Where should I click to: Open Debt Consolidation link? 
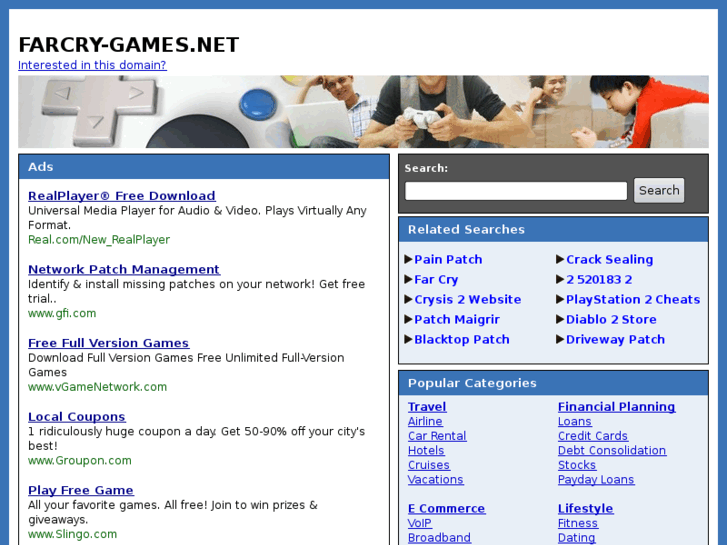[x=612, y=450]
